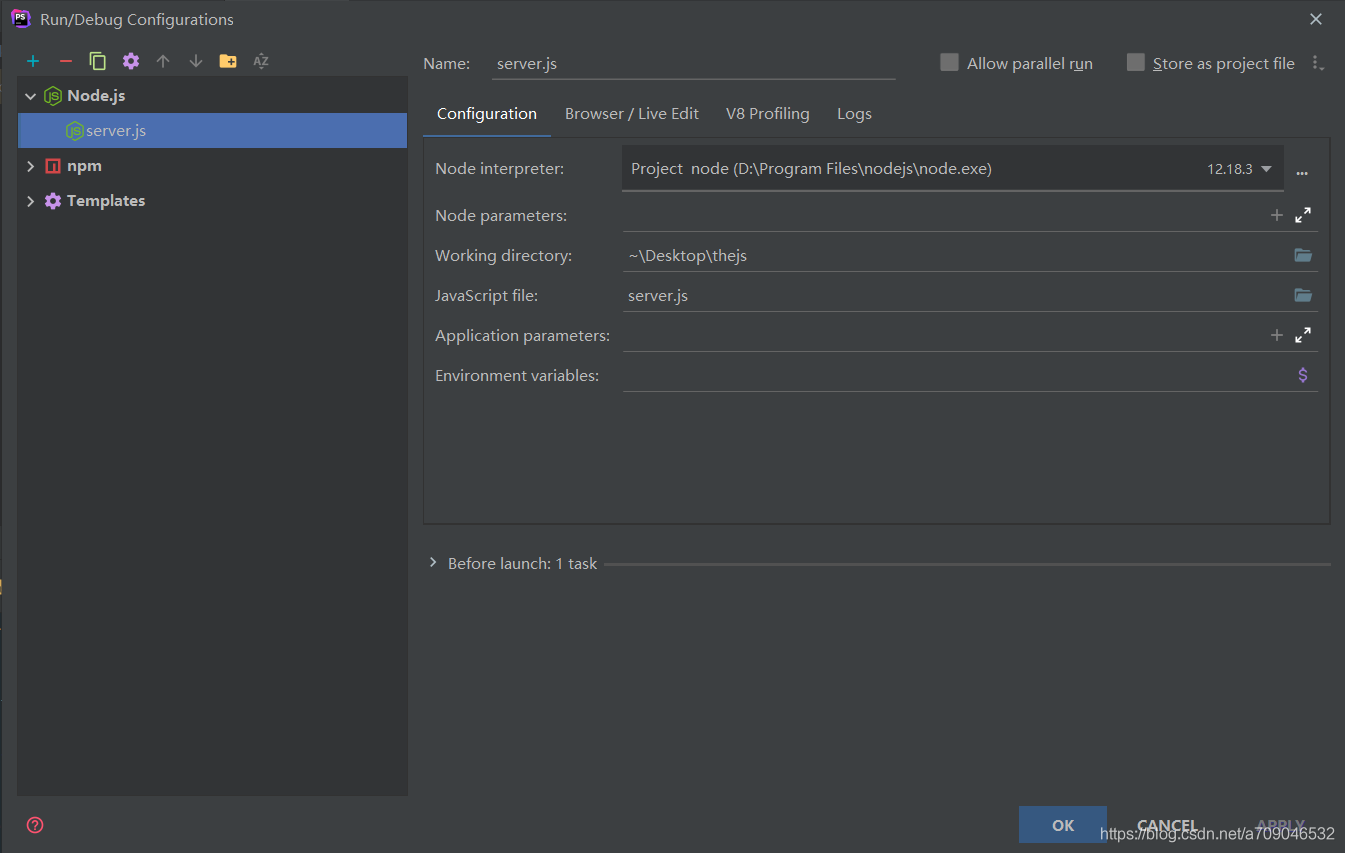Open the Browser / Live Edit tab

pos(631,113)
